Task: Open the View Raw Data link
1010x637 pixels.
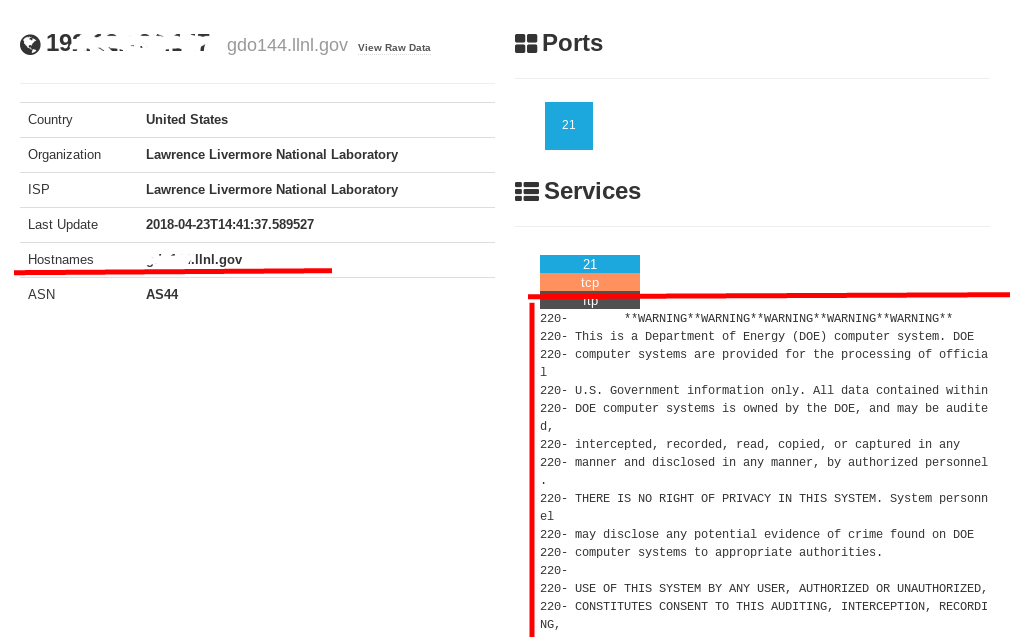Action: (394, 48)
